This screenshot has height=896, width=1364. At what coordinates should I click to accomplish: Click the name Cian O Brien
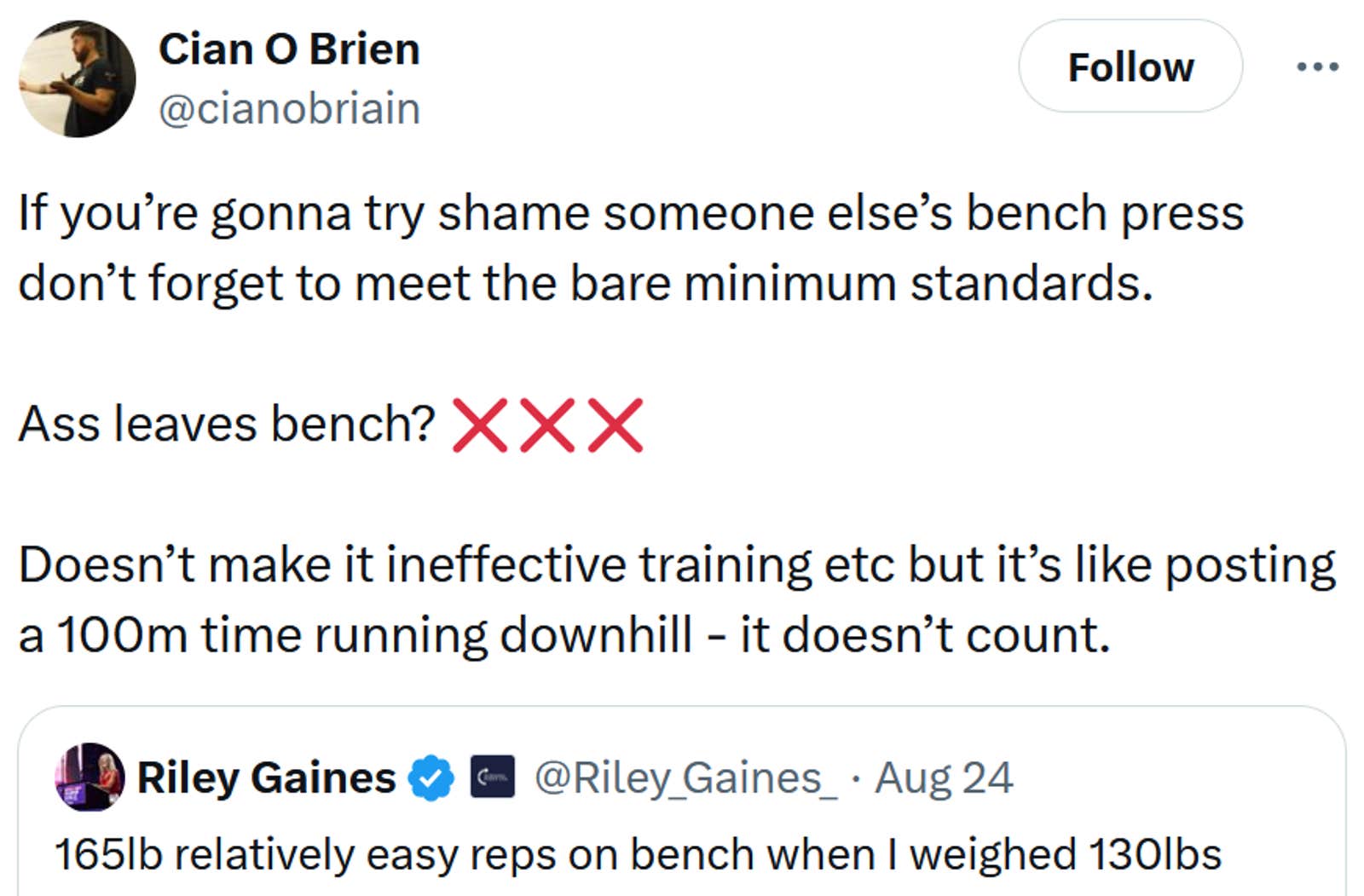(290, 49)
